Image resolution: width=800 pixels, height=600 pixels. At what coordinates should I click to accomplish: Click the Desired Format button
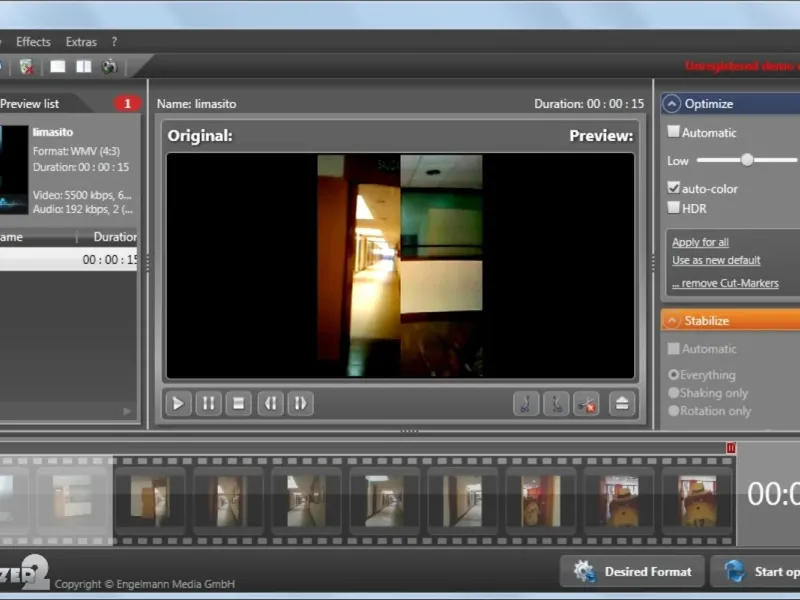pos(632,572)
